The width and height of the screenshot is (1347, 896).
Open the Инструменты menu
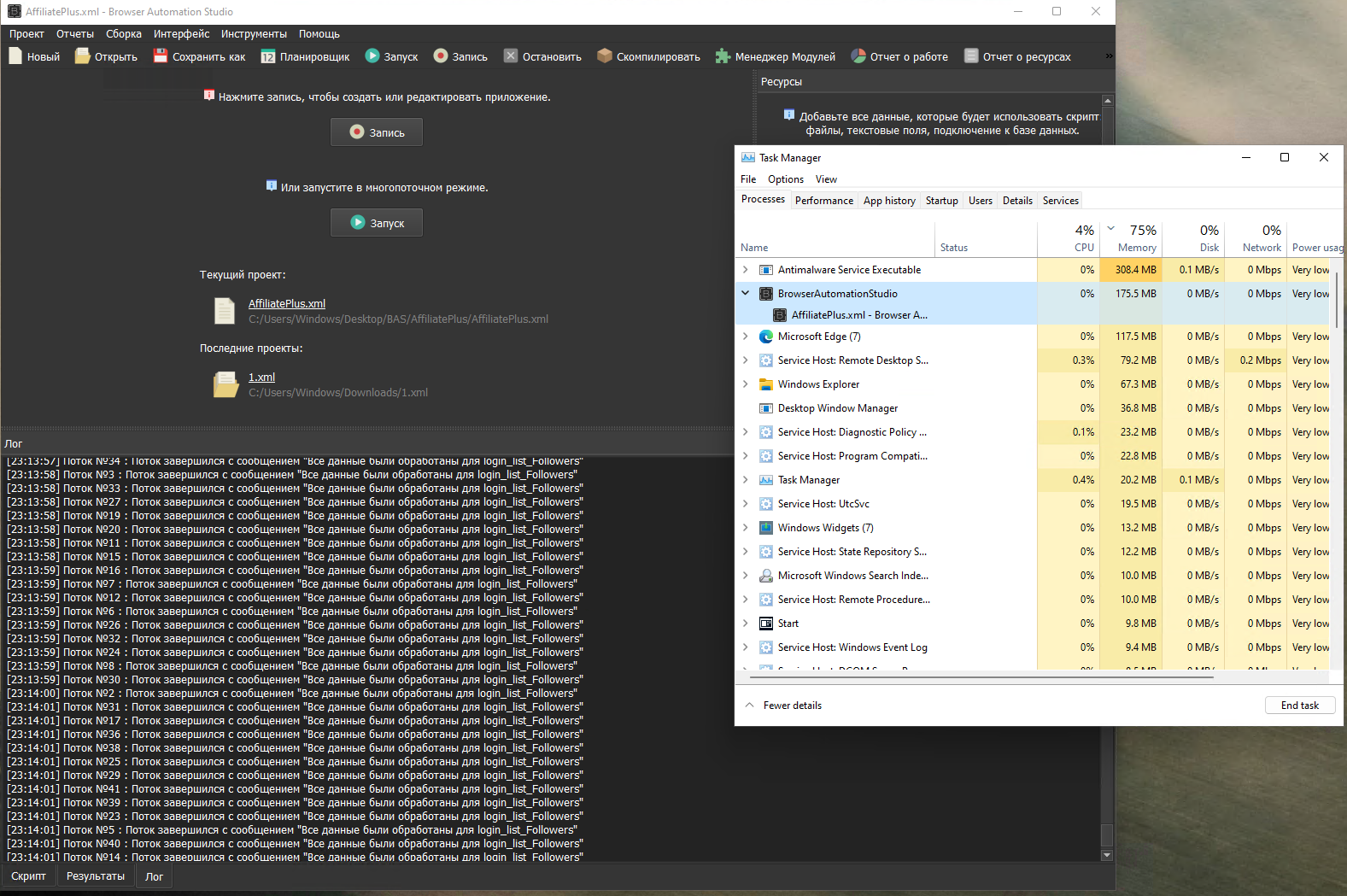[x=254, y=34]
